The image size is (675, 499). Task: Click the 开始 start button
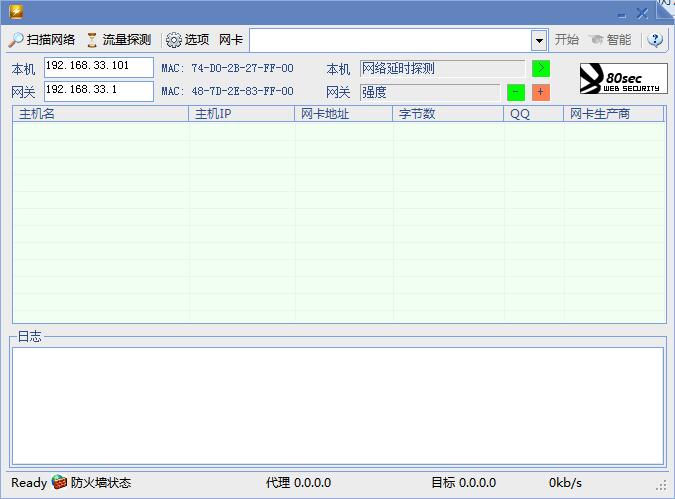(x=566, y=40)
